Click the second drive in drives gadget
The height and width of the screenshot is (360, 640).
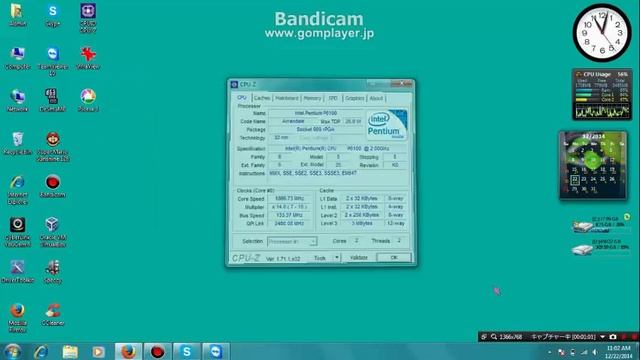(x=601, y=247)
